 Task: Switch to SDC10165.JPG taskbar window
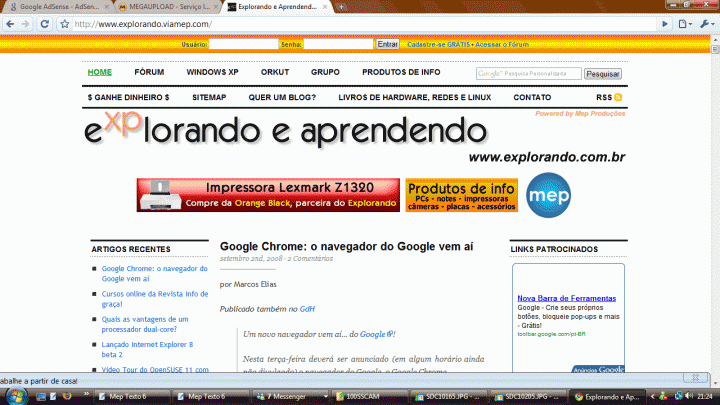pos(450,396)
